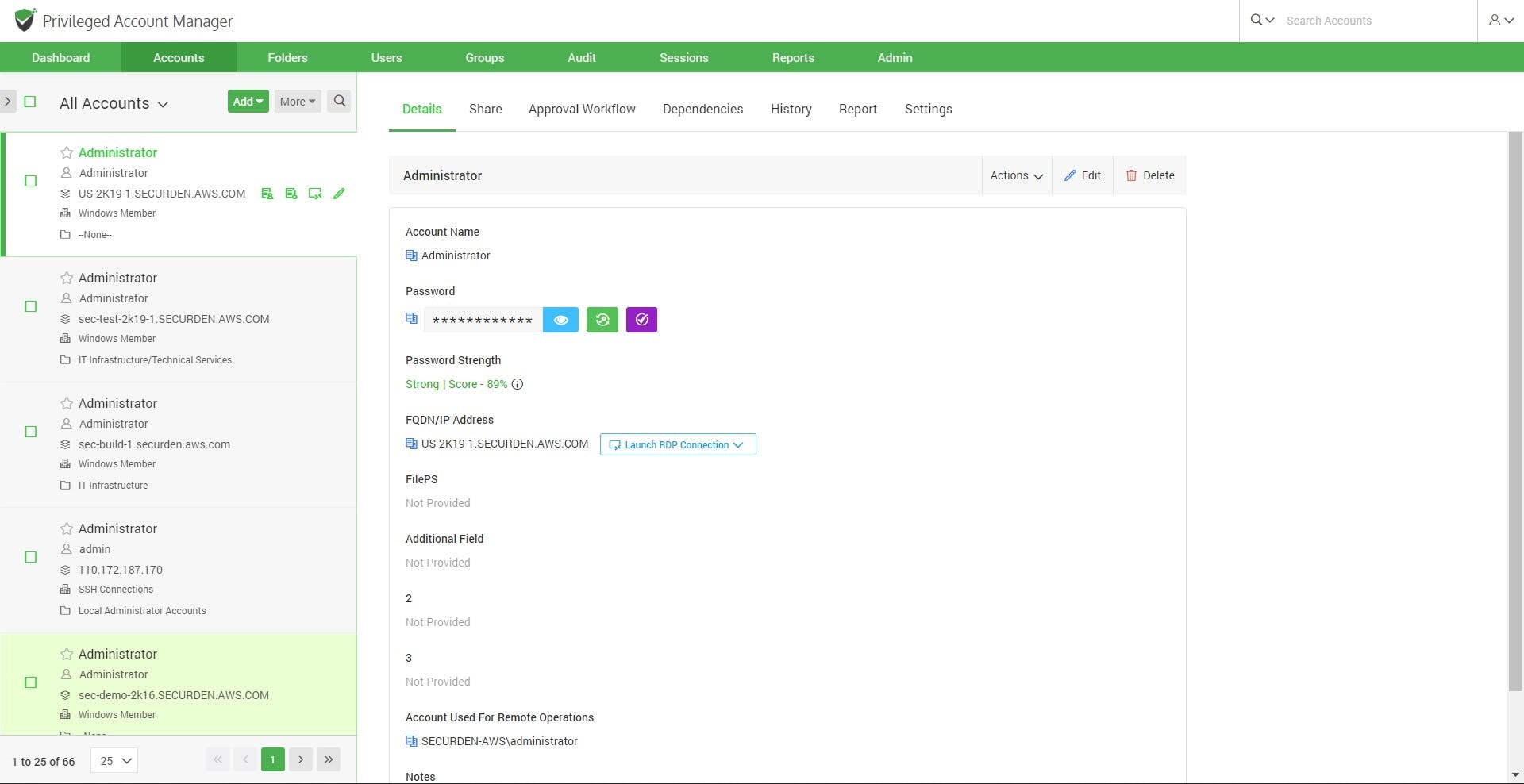Select the sec-test-2k19-1 account checkbox
Viewport: 1524px width, 784px height.
tap(31, 306)
